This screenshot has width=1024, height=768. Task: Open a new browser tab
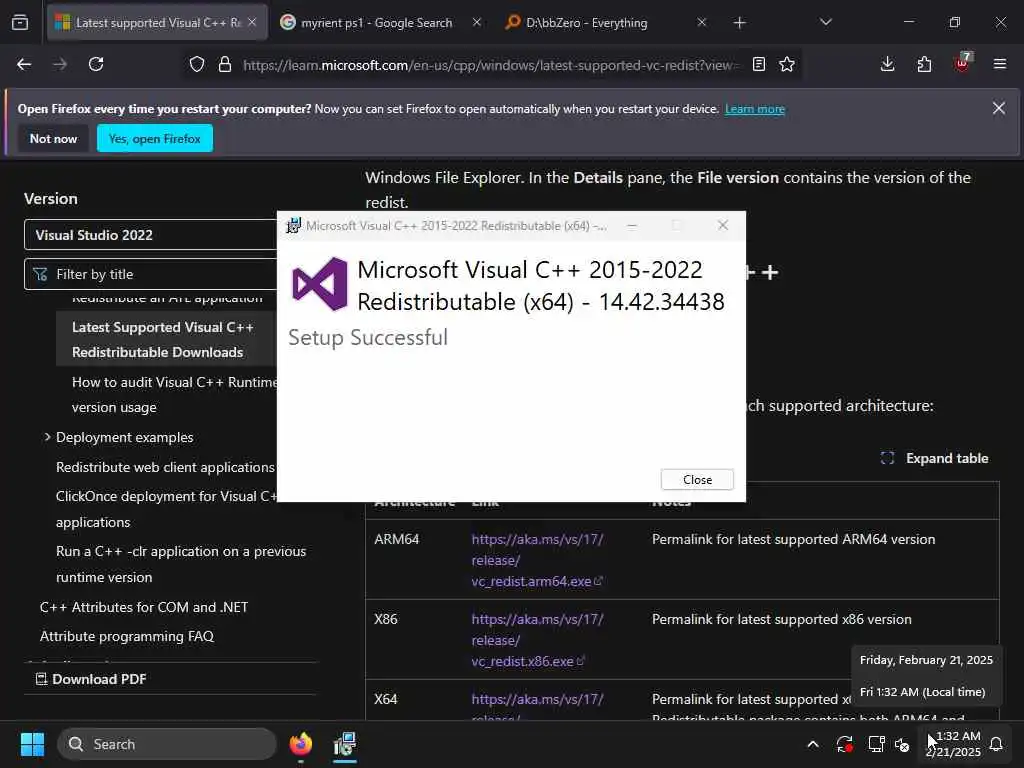point(739,23)
